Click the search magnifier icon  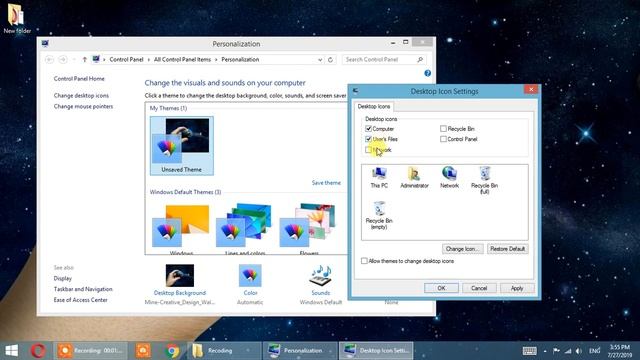[420, 60]
